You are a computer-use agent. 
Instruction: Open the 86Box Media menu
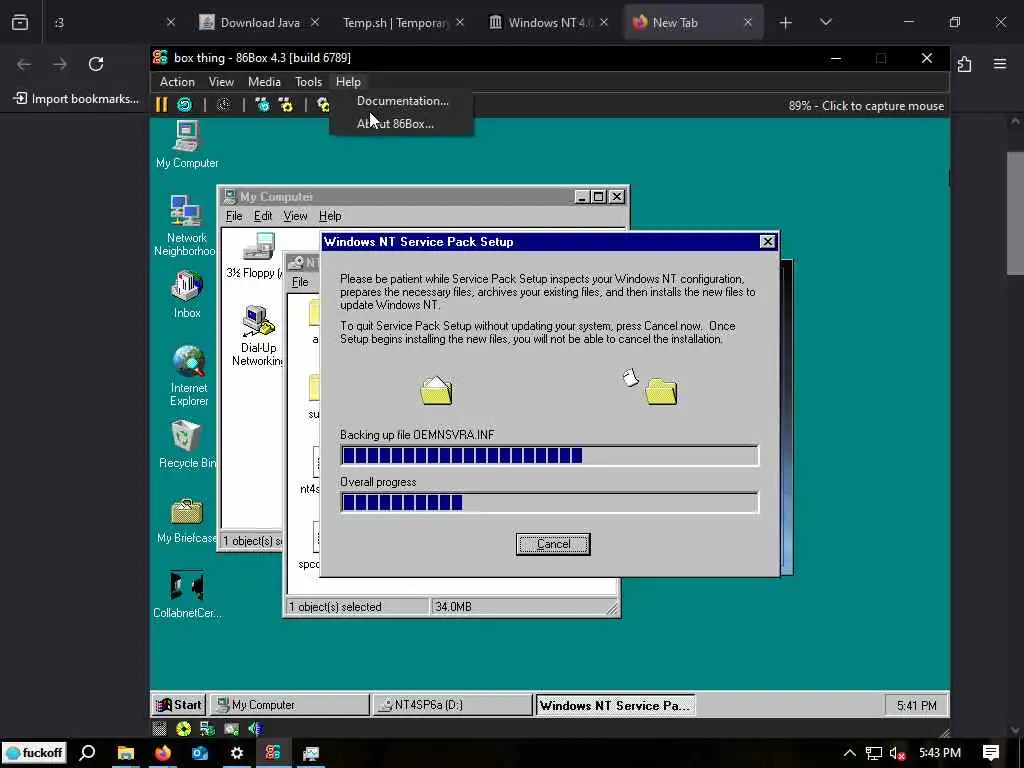(x=264, y=82)
